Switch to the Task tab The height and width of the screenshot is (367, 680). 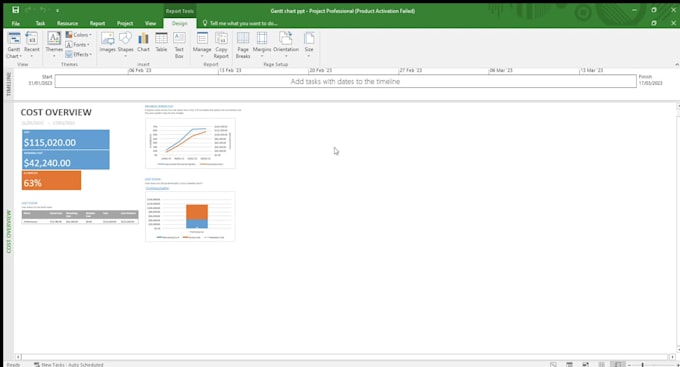click(40, 23)
